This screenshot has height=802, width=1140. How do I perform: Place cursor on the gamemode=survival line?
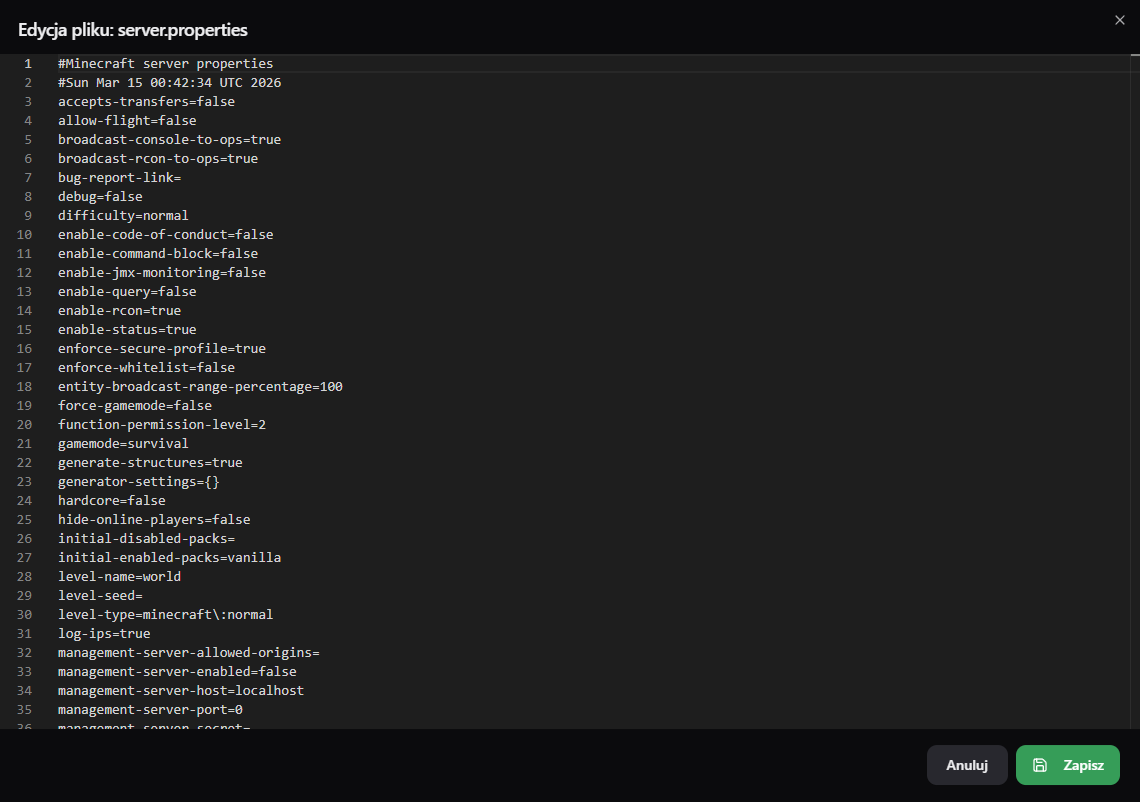coord(123,444)
